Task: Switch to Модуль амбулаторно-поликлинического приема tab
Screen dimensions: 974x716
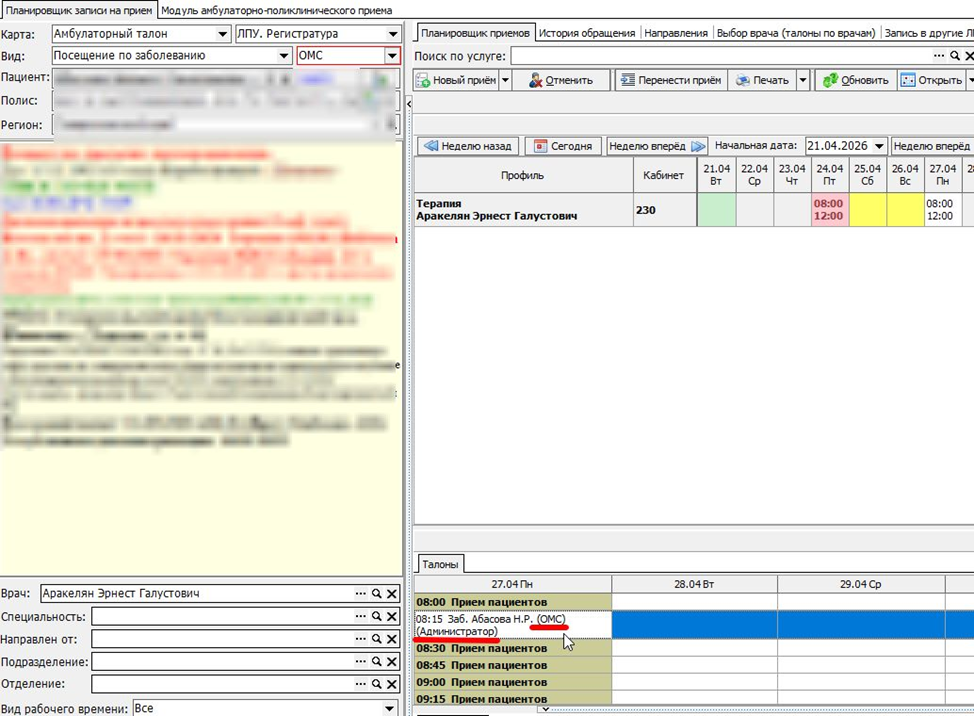Action: pyautogui.click(x=276, y=11)
